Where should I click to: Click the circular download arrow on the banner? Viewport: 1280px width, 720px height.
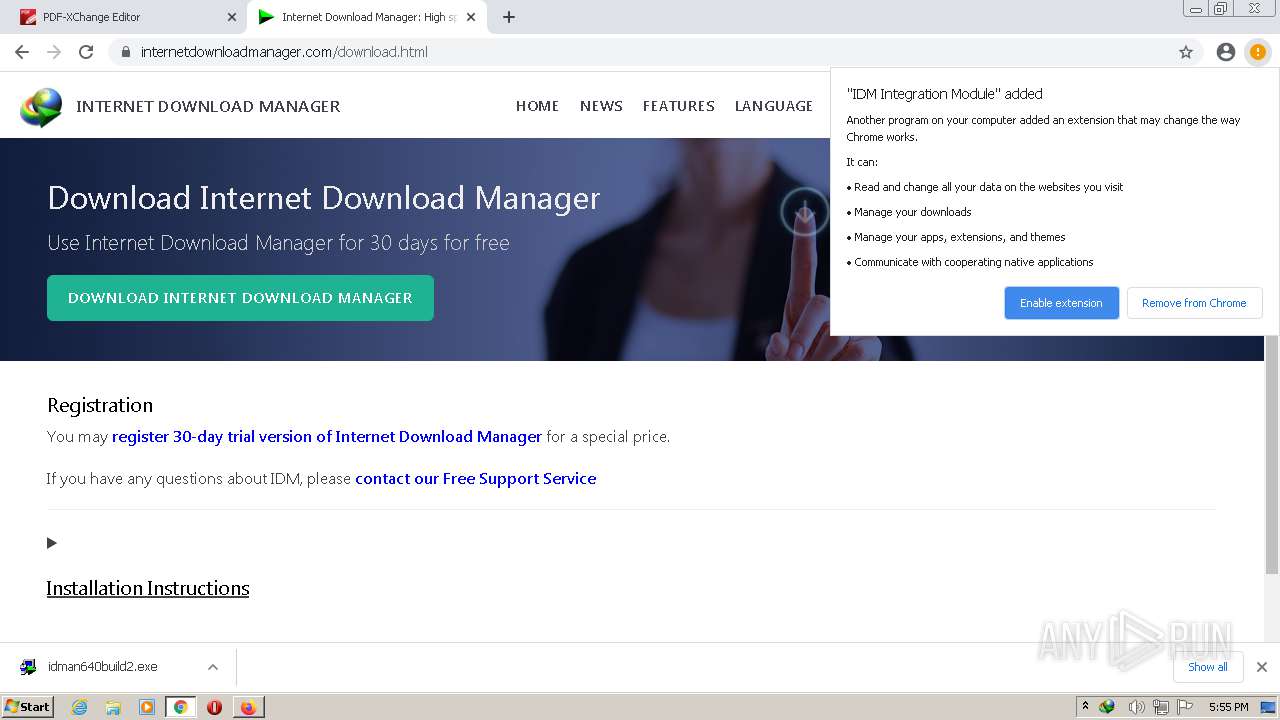click(x=804, y=211)
